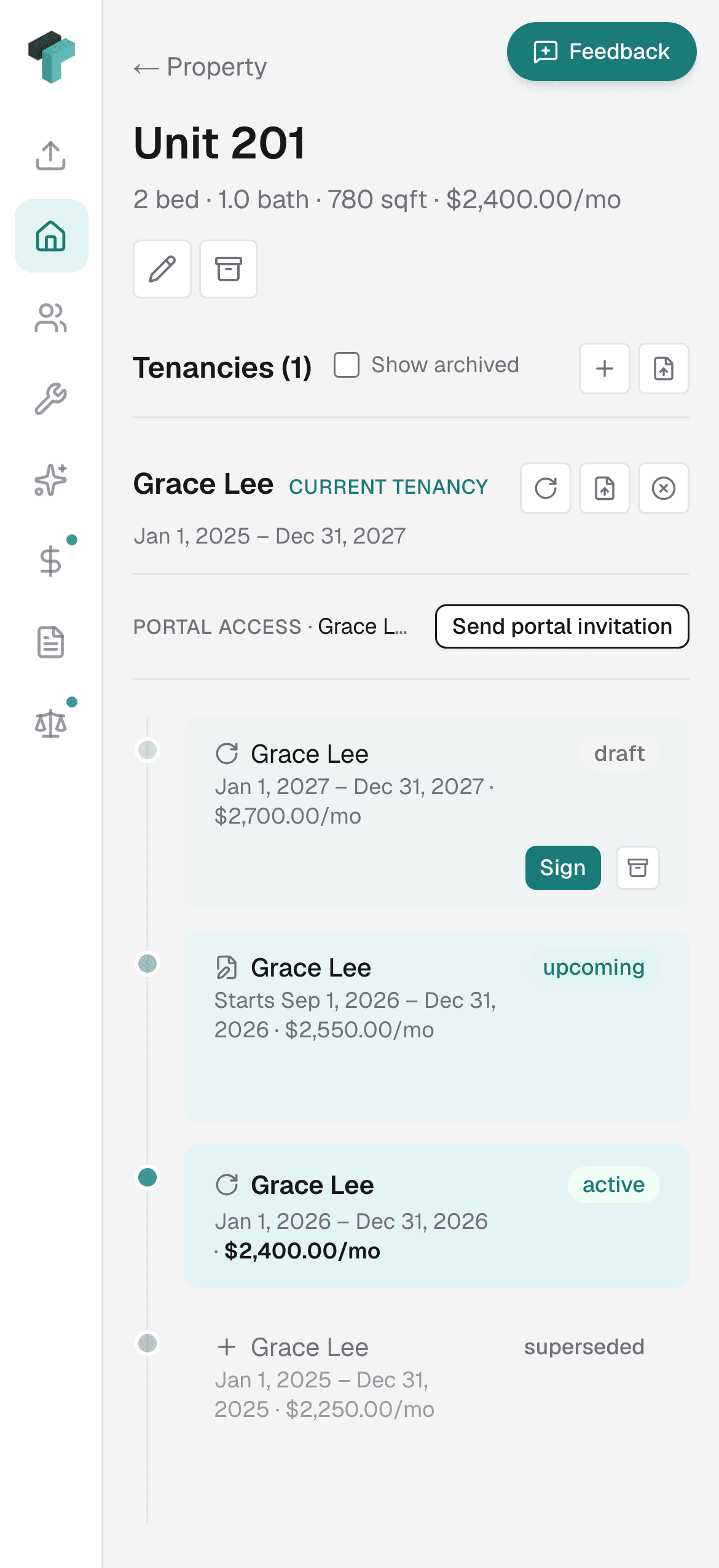Add a new tenancy with plus button
This screenshot has width=719, height=1568.
605,369
